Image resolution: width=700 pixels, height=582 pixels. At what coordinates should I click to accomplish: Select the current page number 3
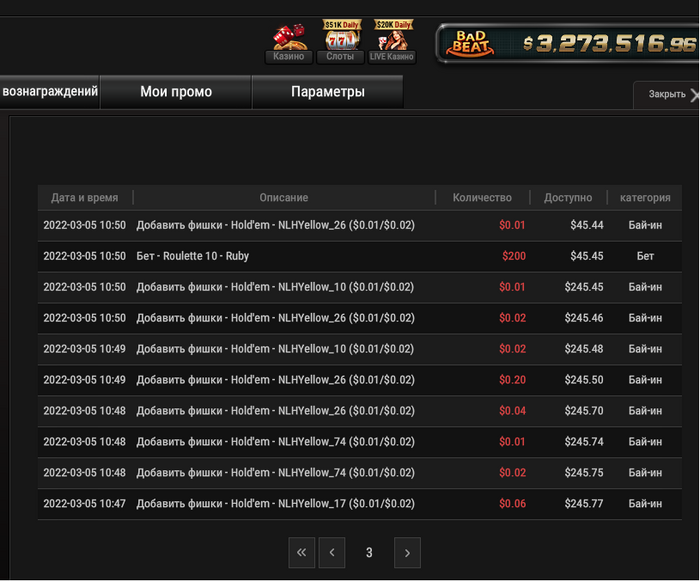[369, 553]
